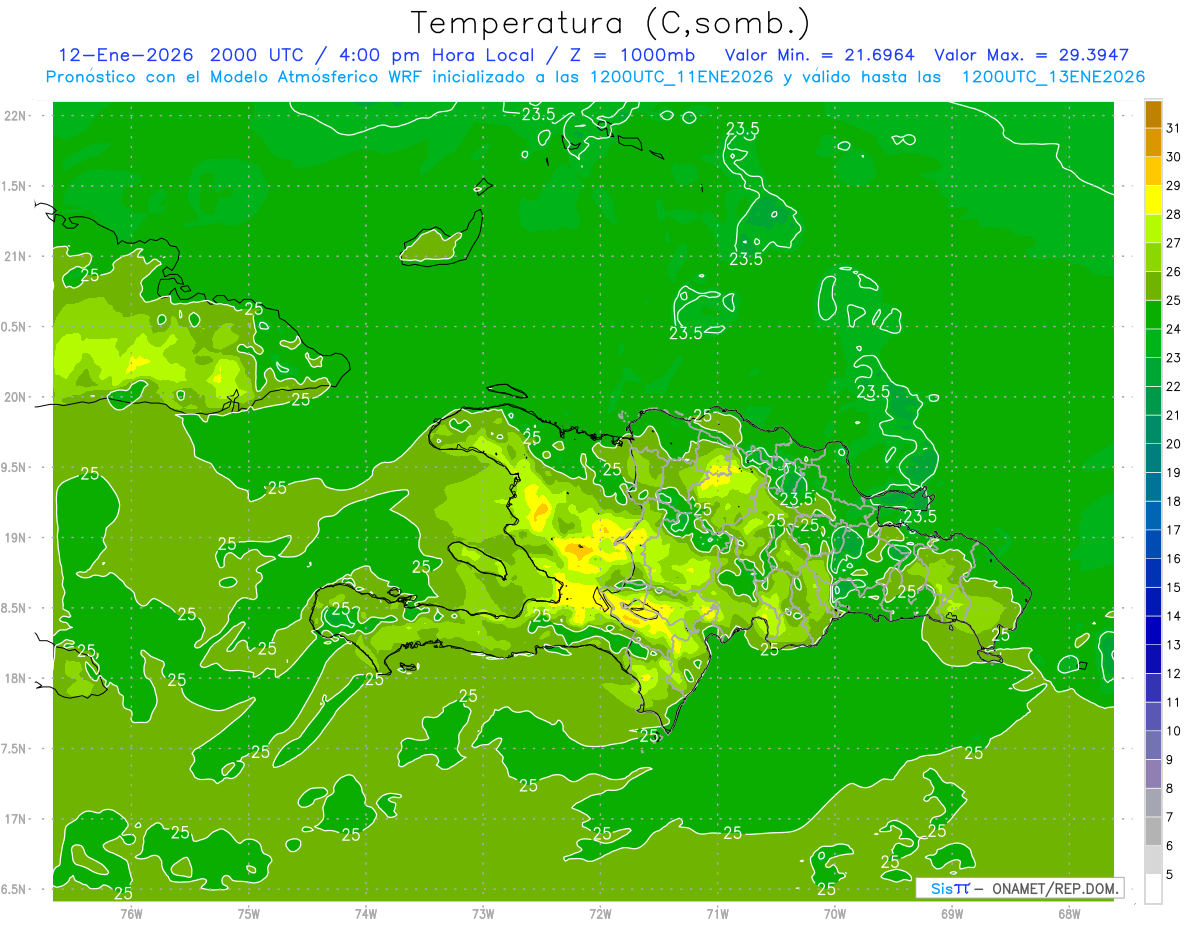Click the "Valor Min. = 21.6964" value
This screenshot has width=1200, height=927.
point(820,54)
